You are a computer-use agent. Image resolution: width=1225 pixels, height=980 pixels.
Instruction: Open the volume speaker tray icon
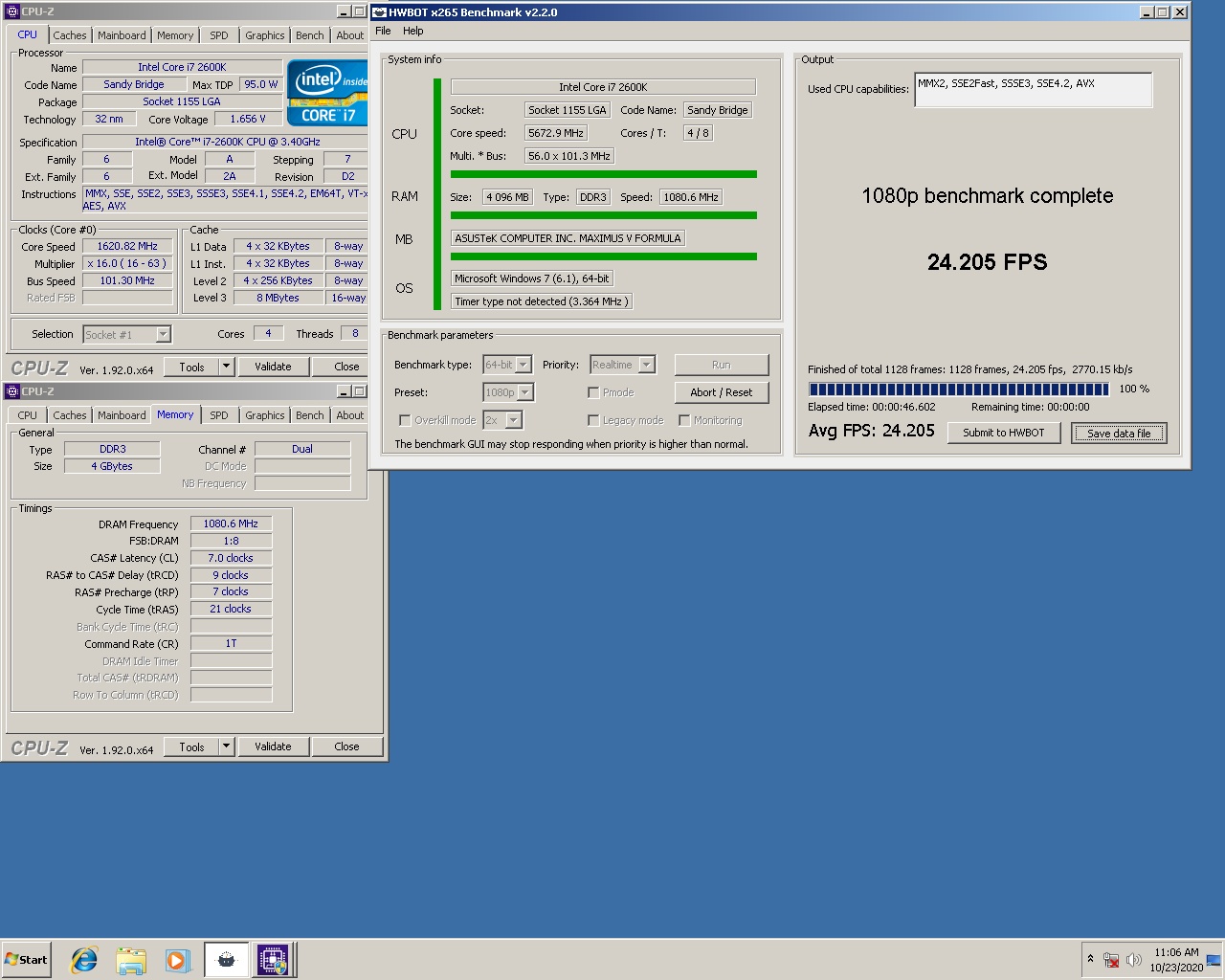(x=1134, y=960)
